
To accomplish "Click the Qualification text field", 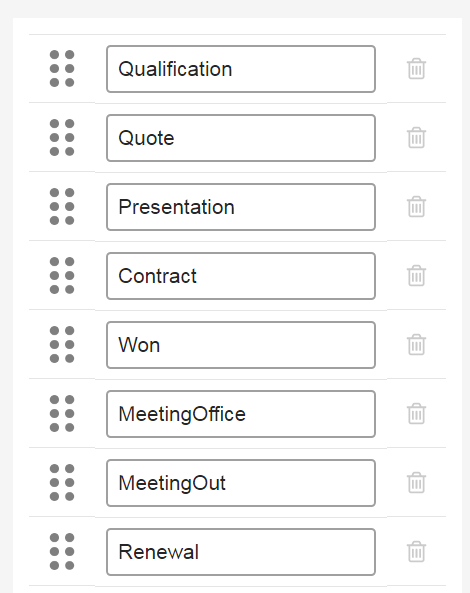I will (241, 69).
